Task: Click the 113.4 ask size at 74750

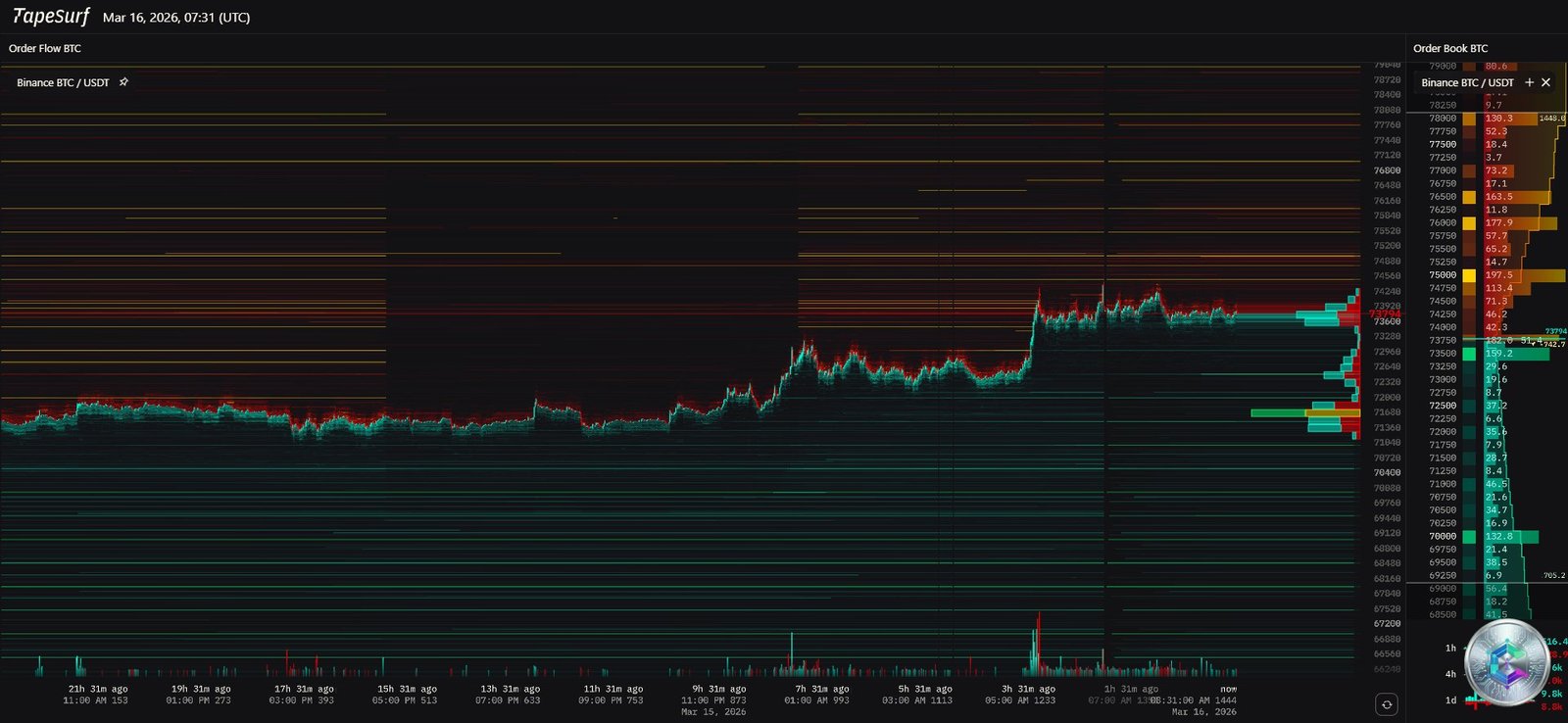Action: pos(1498,288)
